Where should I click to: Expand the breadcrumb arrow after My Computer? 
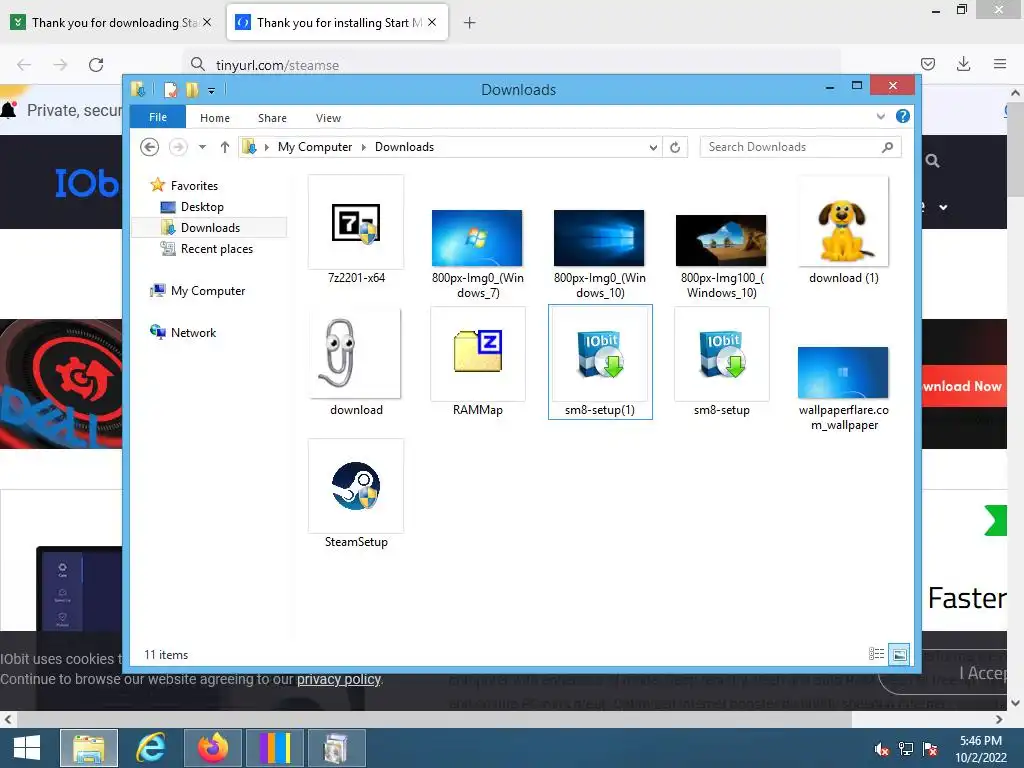tap(364, 148)
